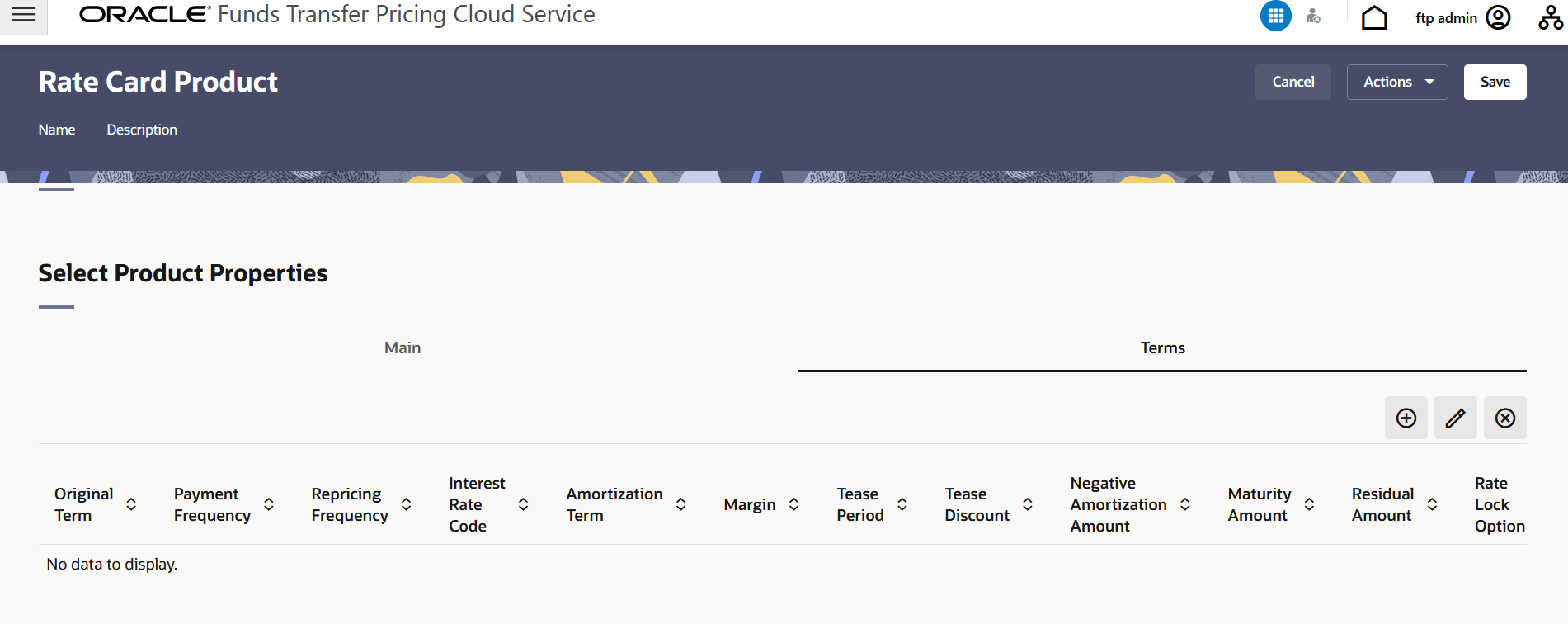
Task: Sort by Repricing Frequency column
Action: [x=407, y=504]
